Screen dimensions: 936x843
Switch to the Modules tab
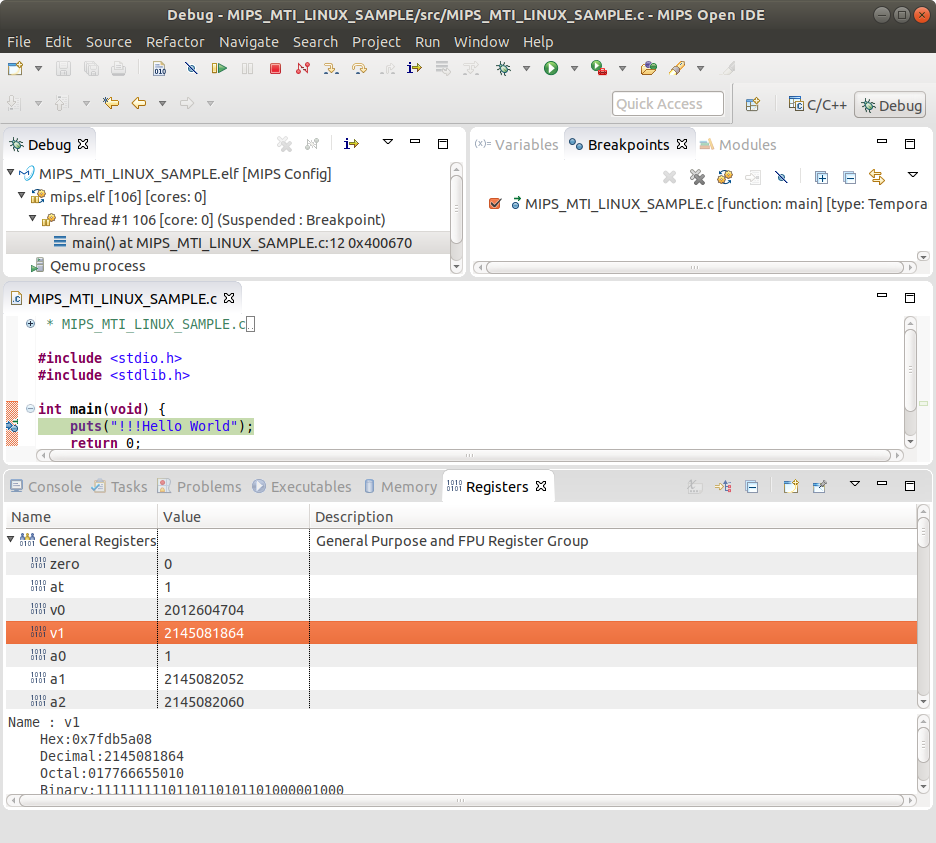point(738,144)
